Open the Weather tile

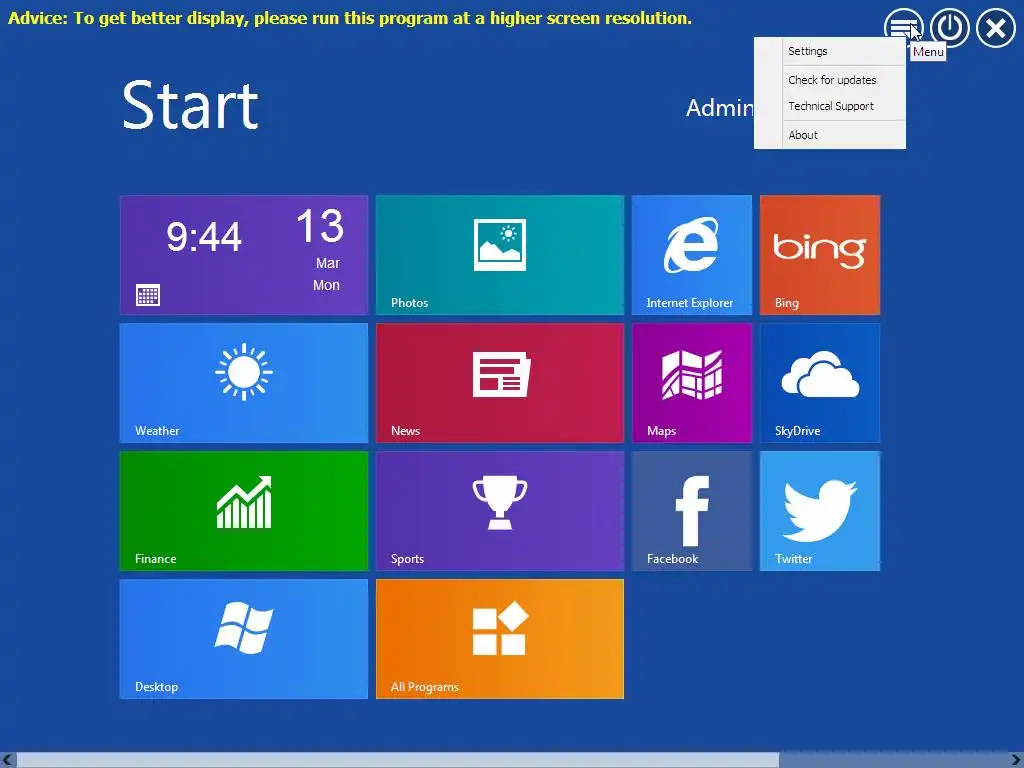[x=244, y=383]
